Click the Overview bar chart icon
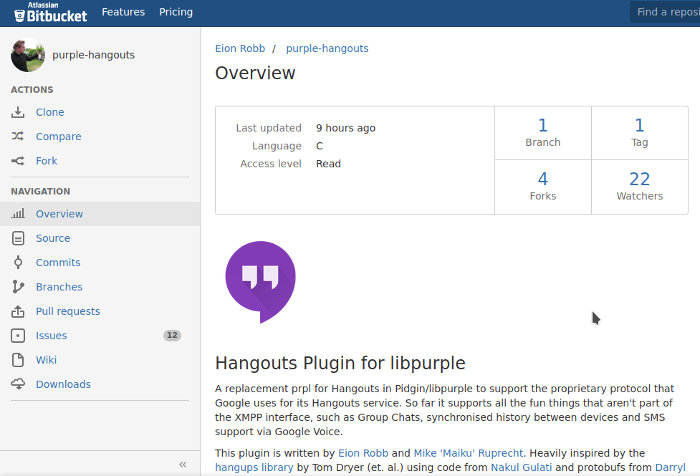 [x=18, y=213]
